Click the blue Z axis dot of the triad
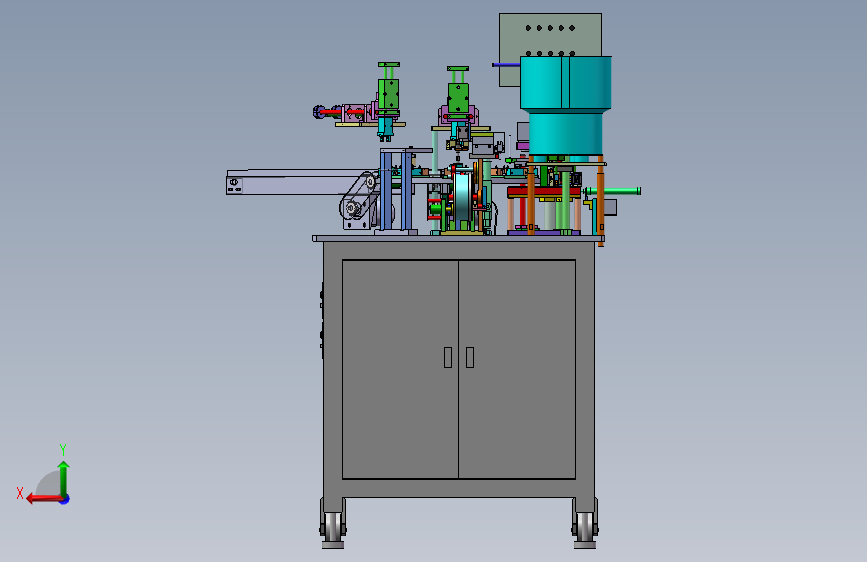The width and height of the screenshot is (867, 562). (x=65, y=499)
